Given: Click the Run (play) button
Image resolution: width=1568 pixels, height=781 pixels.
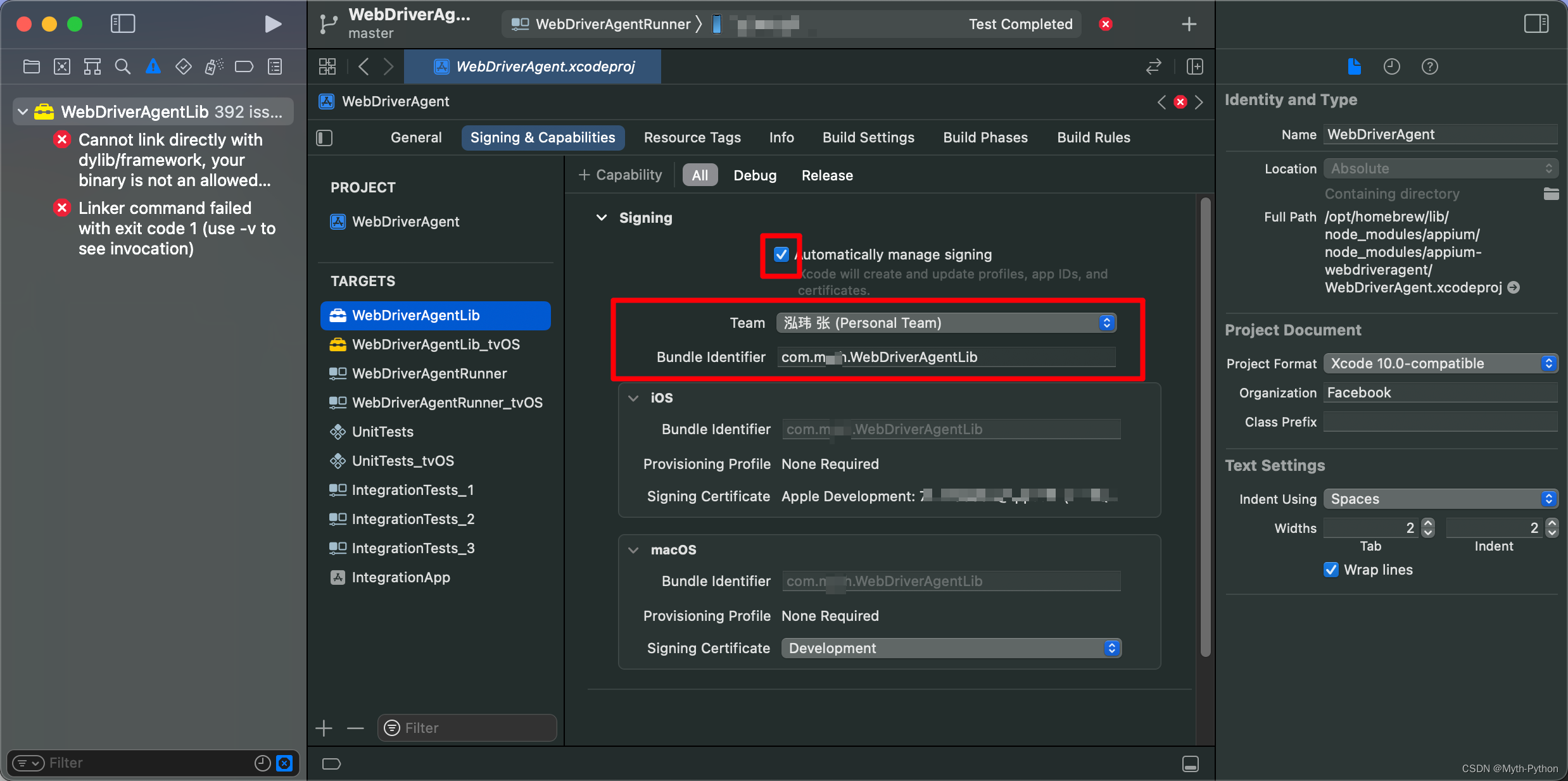Looking at the screenshot, I should point(272,24).
